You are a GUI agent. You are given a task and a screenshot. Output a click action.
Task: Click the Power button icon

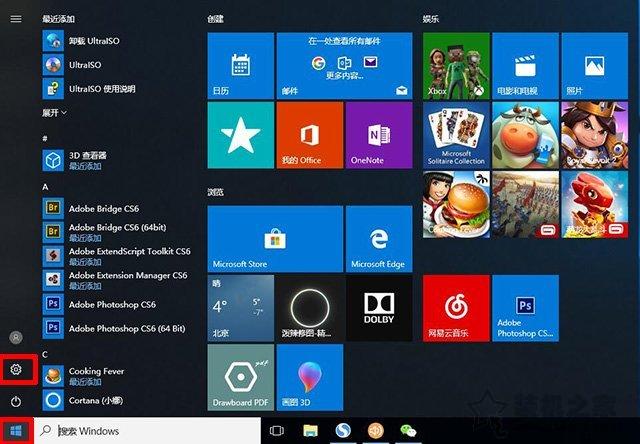tap(16, 402)
